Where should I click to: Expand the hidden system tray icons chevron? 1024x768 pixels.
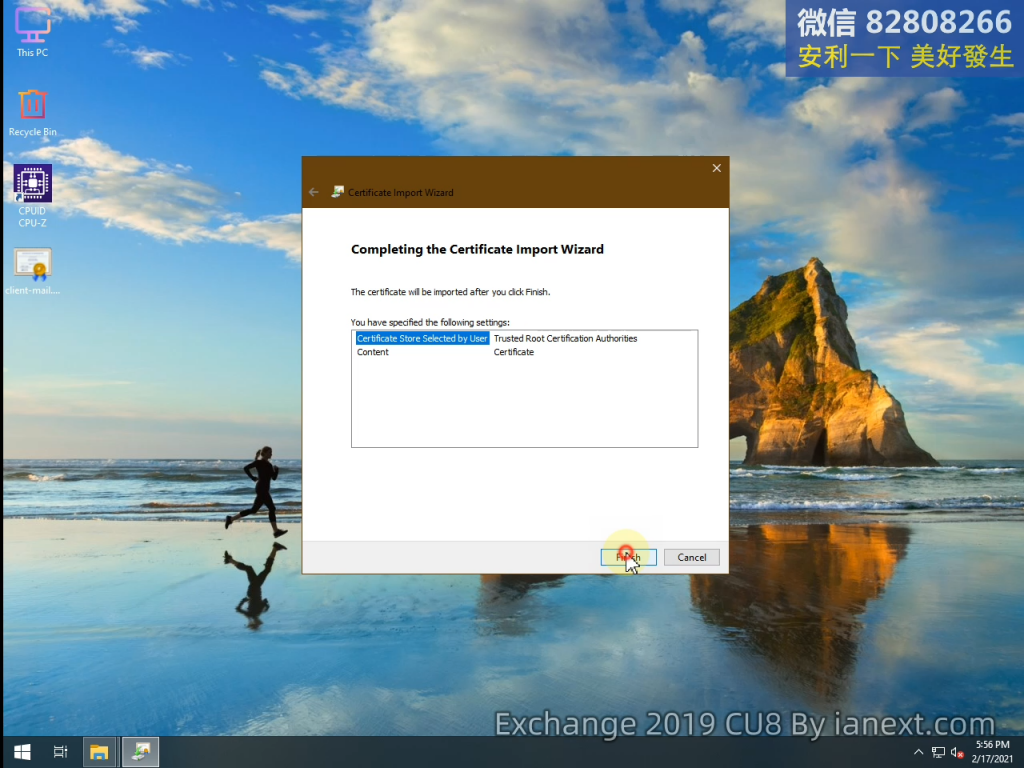point(919,752)
